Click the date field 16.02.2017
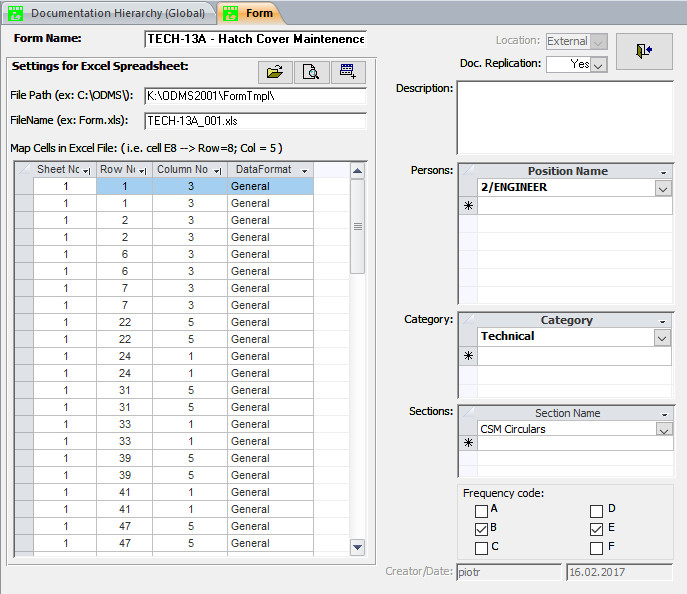This screenshot has width=687, height=594. coord(620,572)
